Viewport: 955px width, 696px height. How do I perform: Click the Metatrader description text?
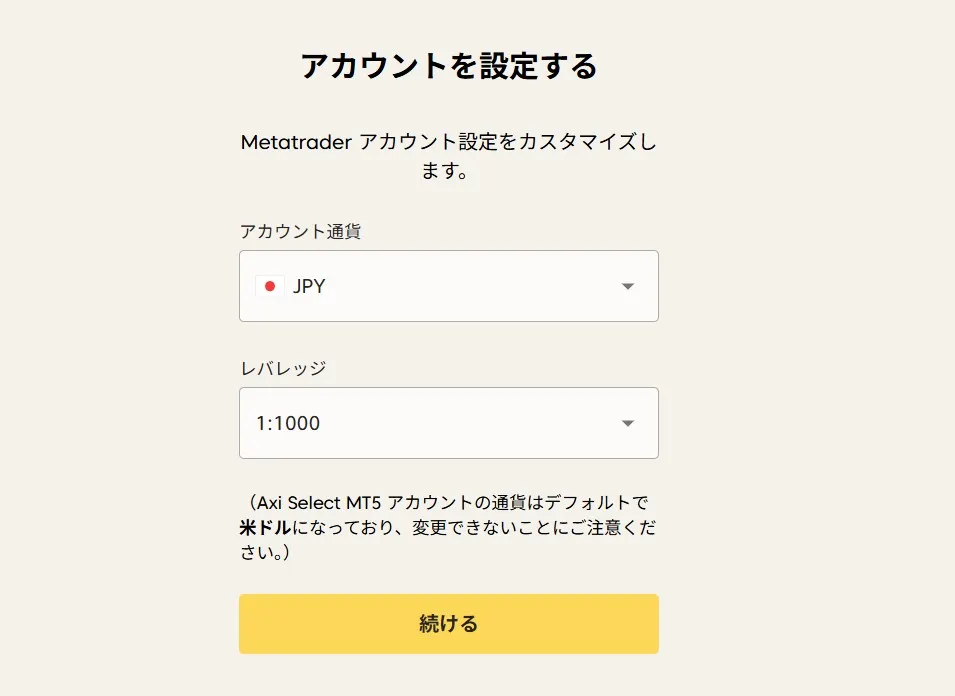(448, 157)
